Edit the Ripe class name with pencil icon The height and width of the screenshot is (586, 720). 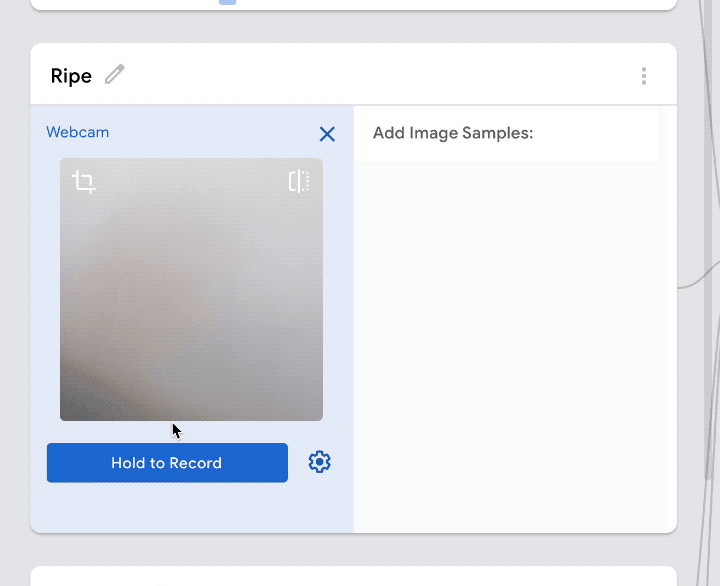[114, 74]
